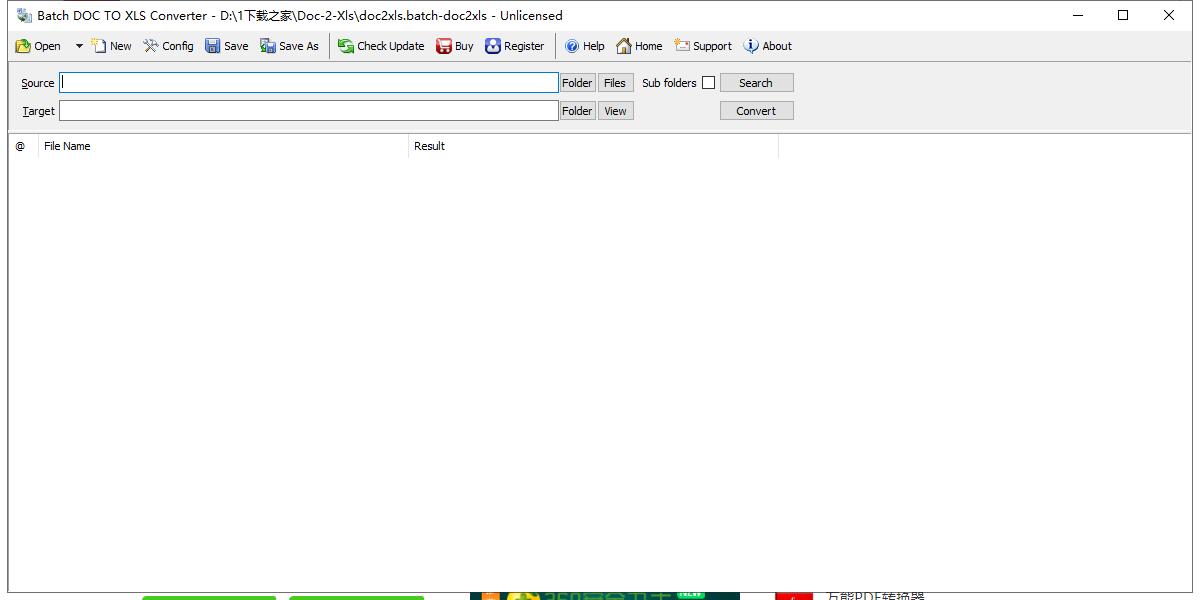Screen dimensions: 1200x600
Task: Create a new batch with New icon
Action: tap(99, 46)
